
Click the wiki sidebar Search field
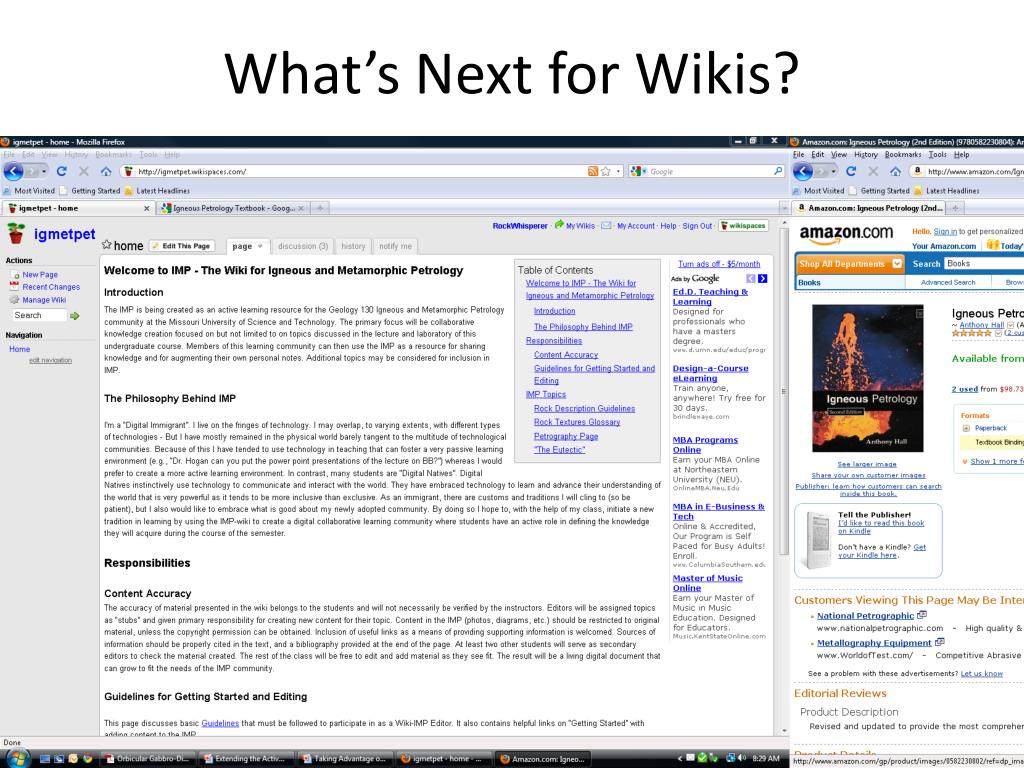pos(39,315)
